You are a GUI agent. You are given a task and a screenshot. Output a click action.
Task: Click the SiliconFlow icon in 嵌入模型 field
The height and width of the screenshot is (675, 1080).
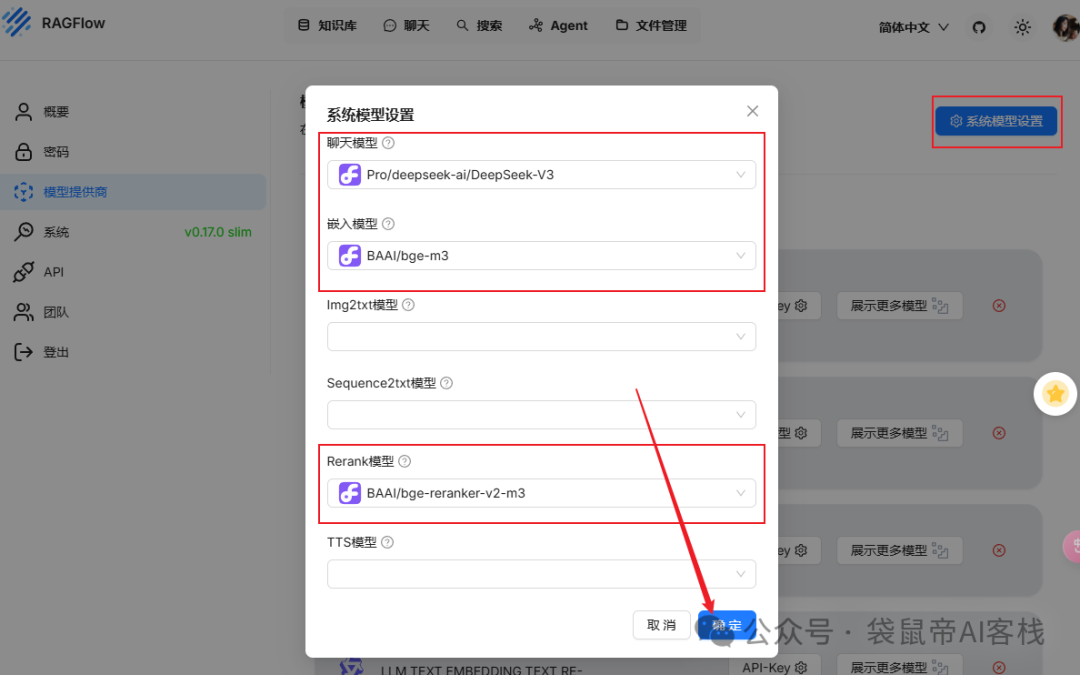point(350,256)
